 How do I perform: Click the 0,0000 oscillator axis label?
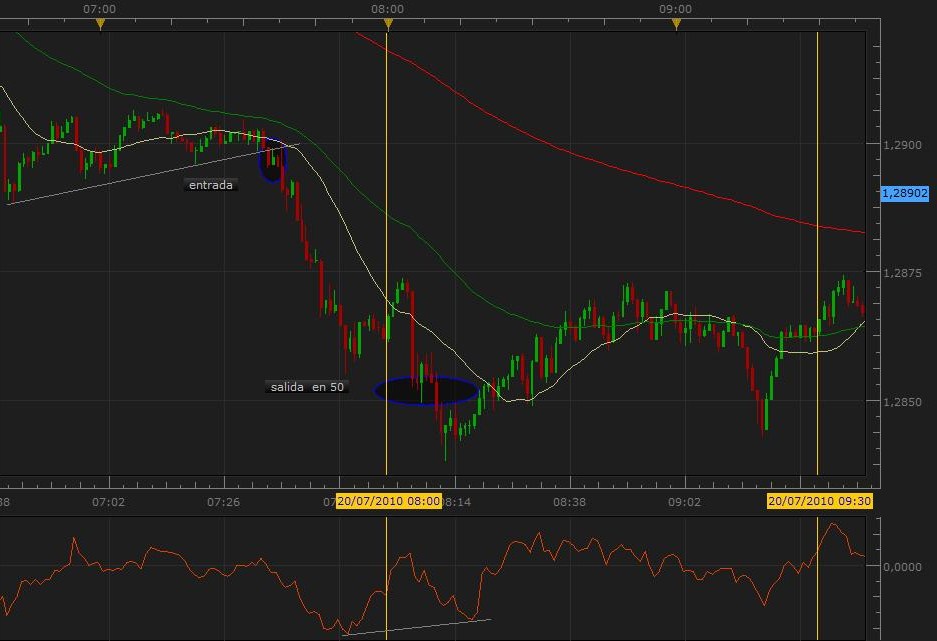902,566
